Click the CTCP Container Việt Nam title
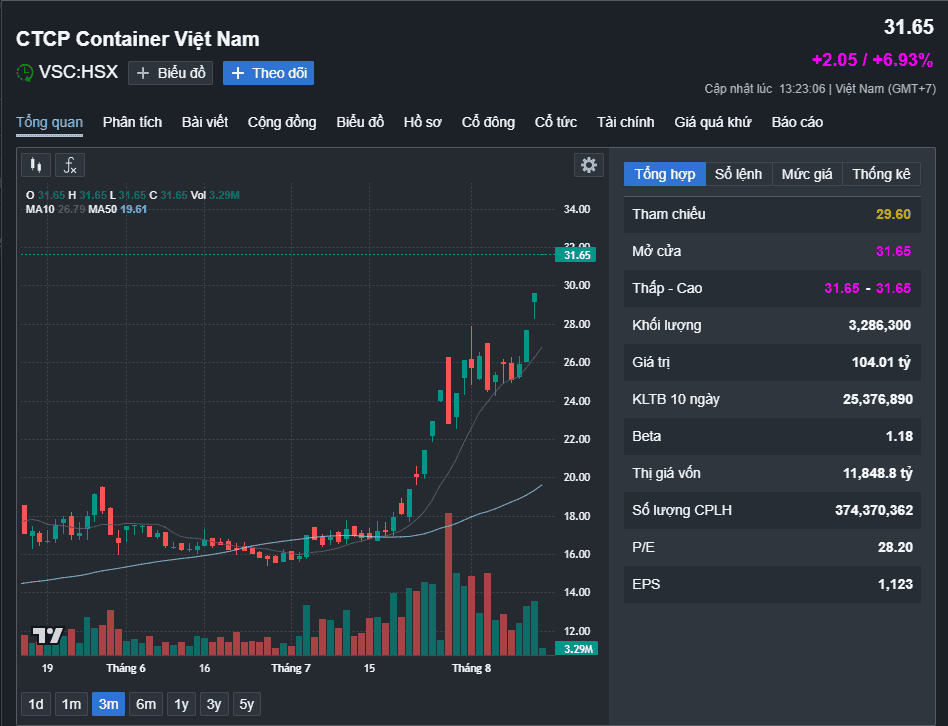This screenshot has height=726, width=948. (138, 39)
